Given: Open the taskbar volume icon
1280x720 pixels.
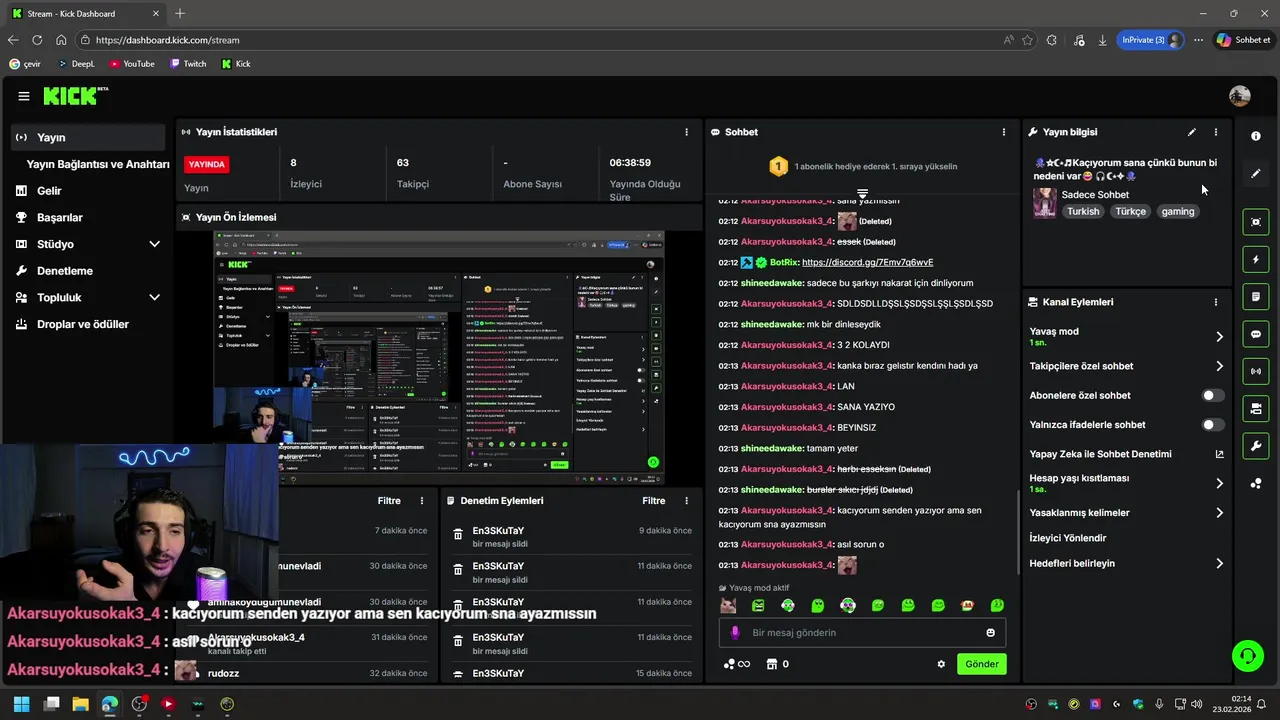Looking at the screenshot, I should pyautogui.click(x=1195, y=704).
